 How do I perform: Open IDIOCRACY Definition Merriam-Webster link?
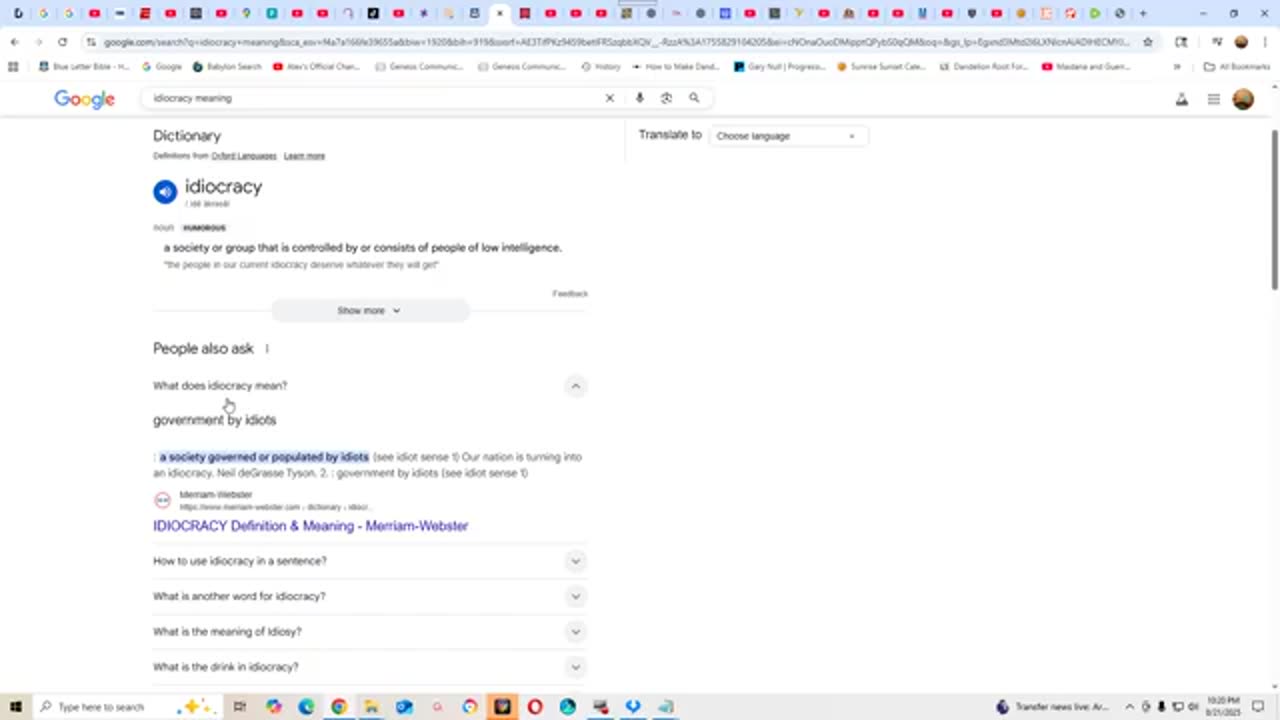click(x=310, y=526)
